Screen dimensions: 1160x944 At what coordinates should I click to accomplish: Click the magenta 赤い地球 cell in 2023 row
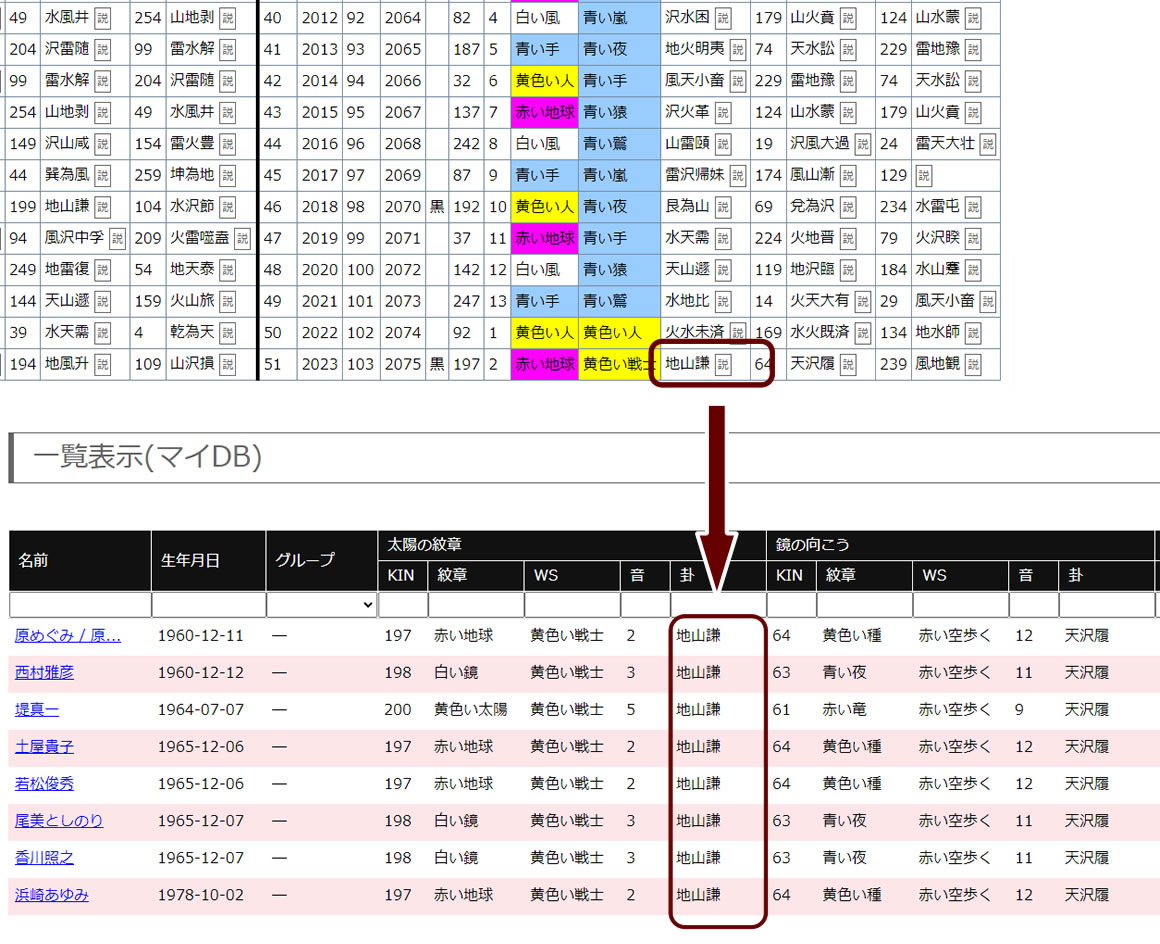click(544, 365)
